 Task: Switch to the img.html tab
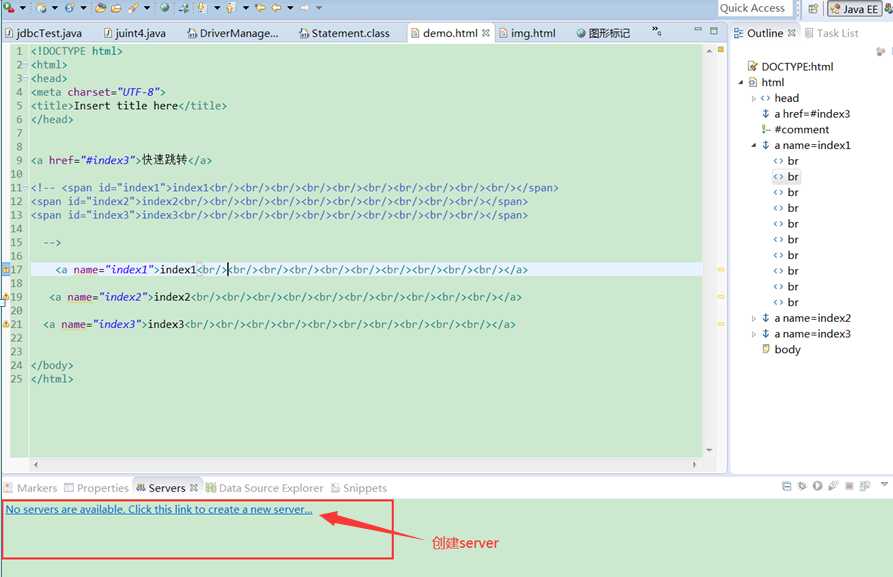(x=527, y=33)
